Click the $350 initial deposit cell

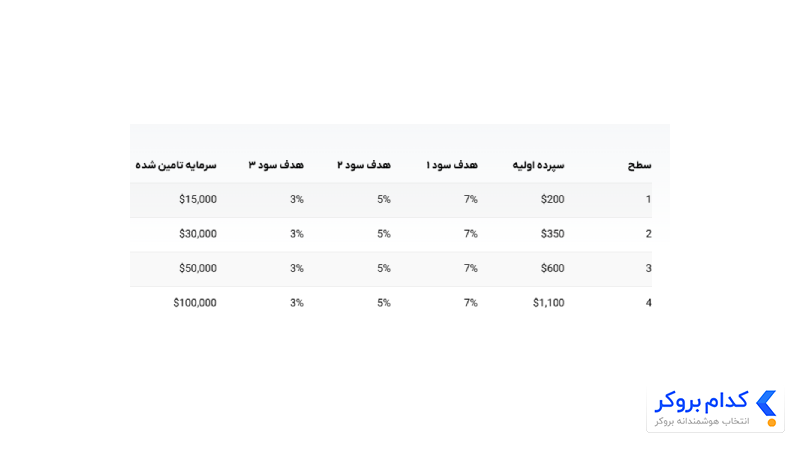[553, 234]
